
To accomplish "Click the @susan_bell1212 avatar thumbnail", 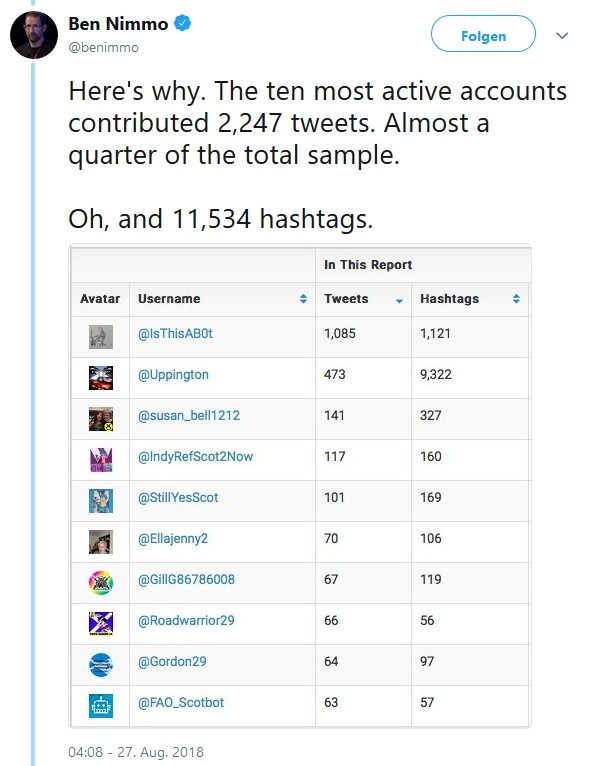I will click(x=101, y=419).
